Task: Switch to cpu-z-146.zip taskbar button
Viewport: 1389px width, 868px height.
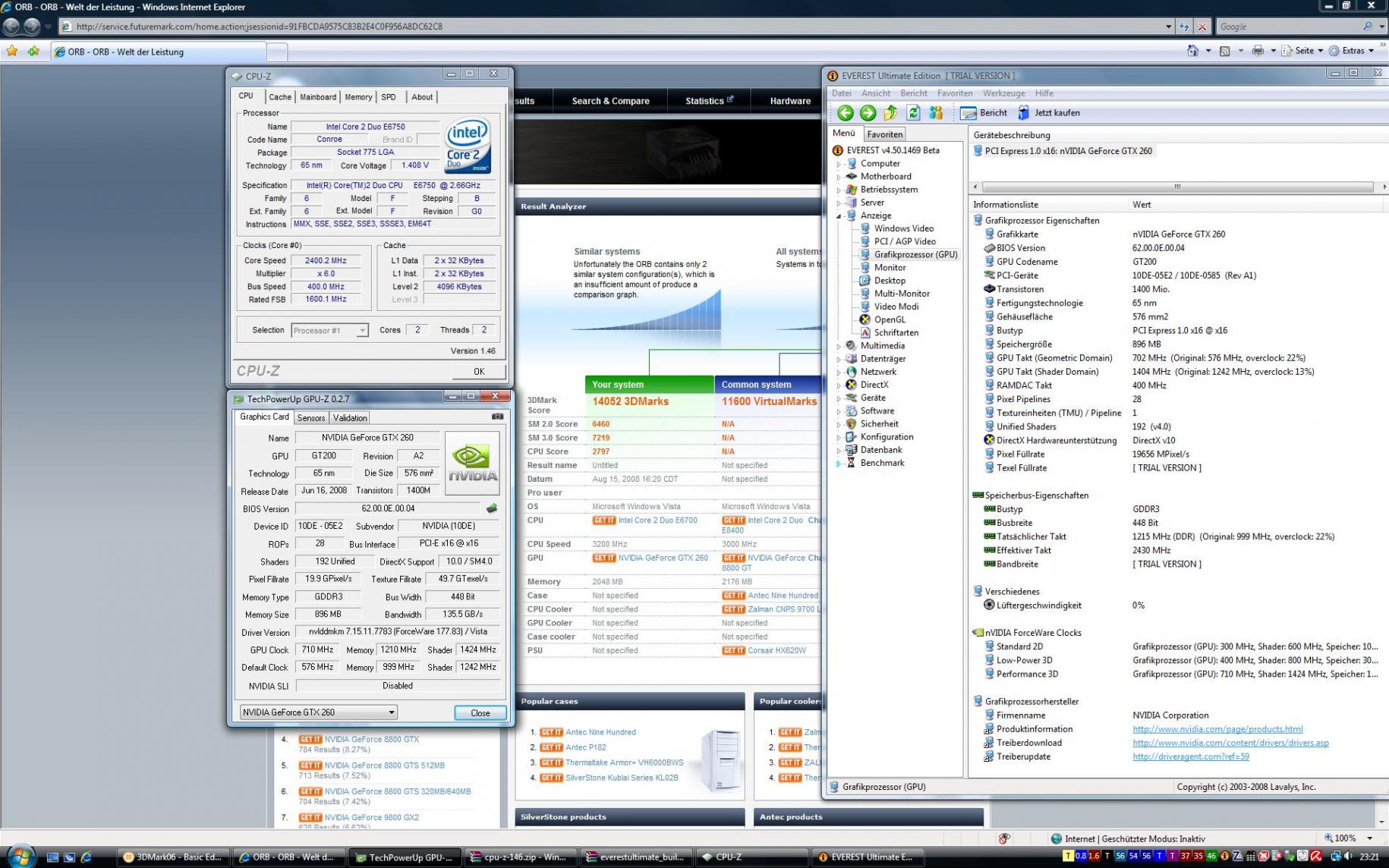Action: pos(521,857)
